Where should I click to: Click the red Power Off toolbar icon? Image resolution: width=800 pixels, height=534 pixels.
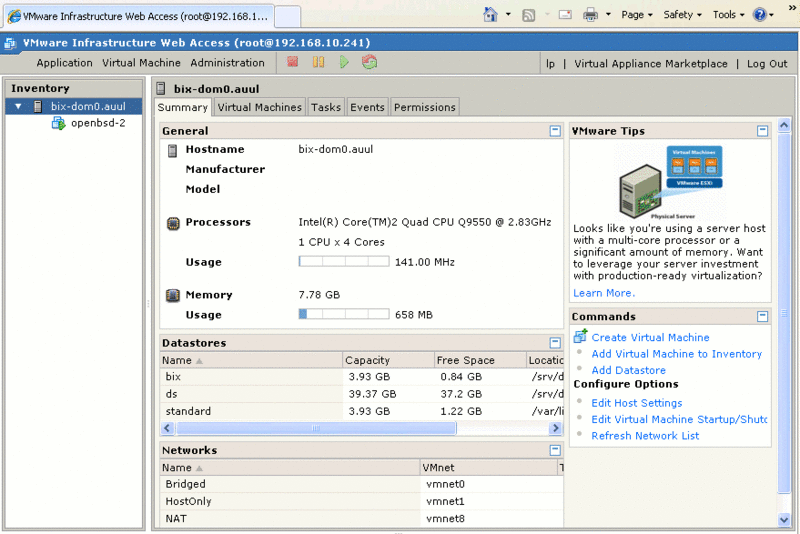[292, 62]
